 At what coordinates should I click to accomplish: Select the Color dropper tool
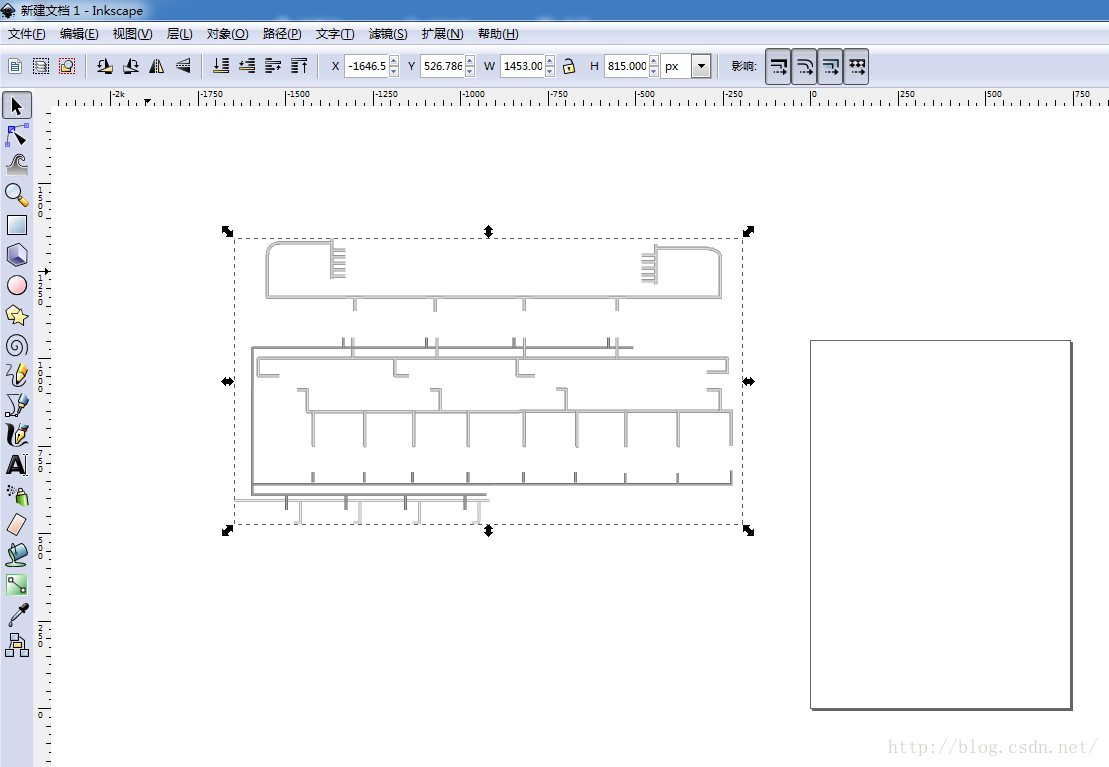17,614
